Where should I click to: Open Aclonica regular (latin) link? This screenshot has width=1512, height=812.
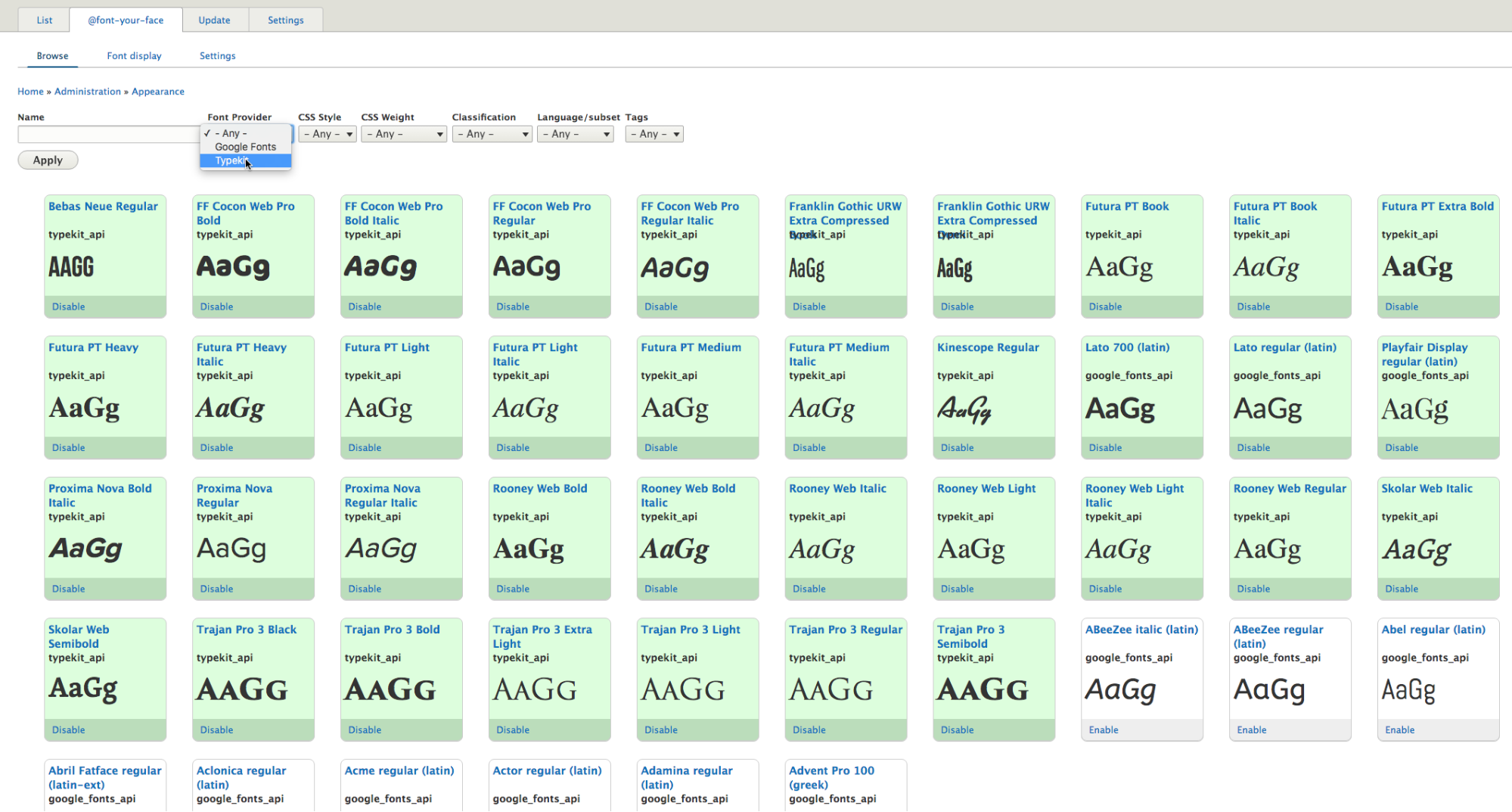coord(241,778)
